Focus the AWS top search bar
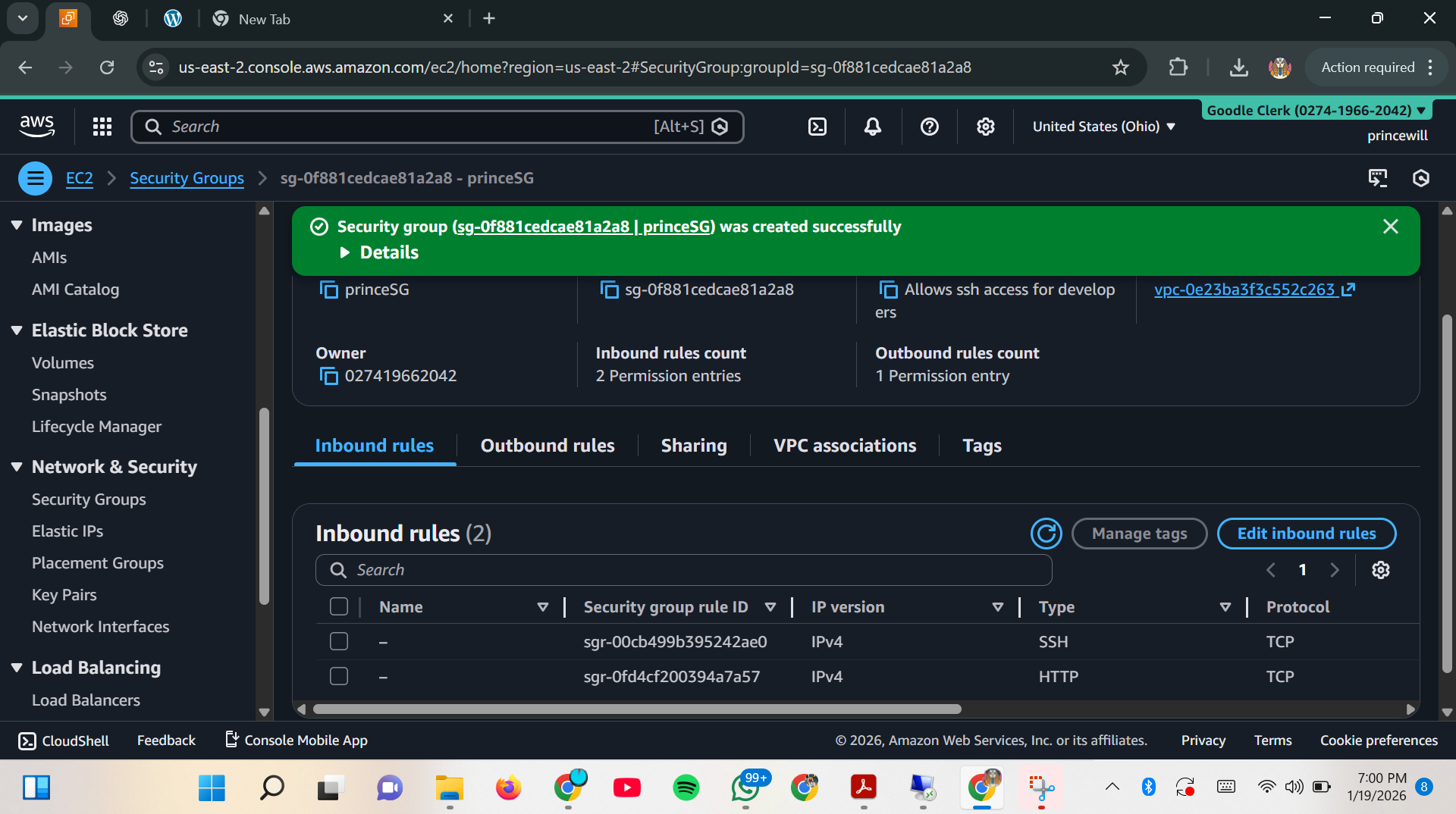1456x814 pixels. pyautogui.click(x=437, y=127)
